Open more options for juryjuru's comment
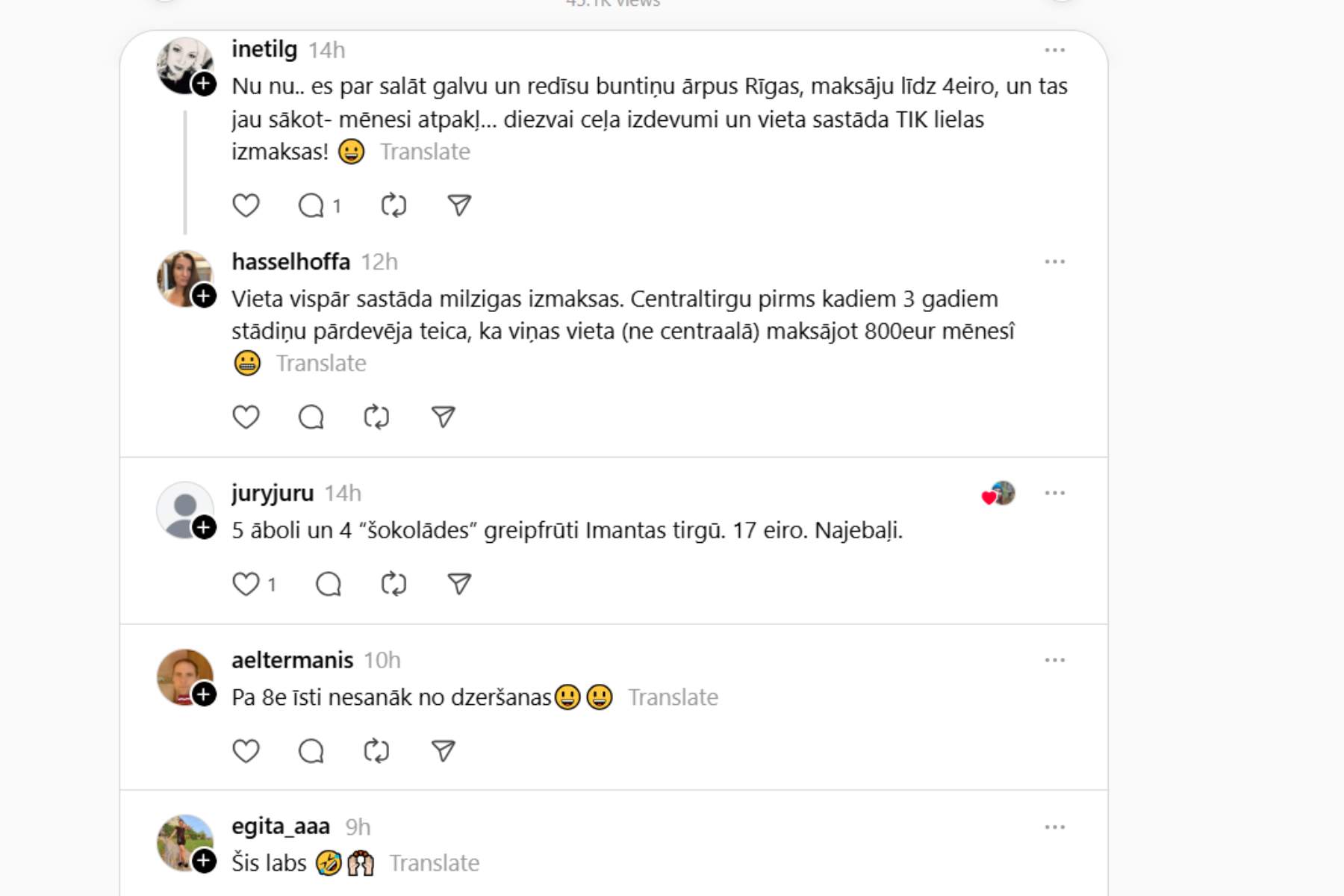This screenshot has width=1344, height=896. (1054, 494)
